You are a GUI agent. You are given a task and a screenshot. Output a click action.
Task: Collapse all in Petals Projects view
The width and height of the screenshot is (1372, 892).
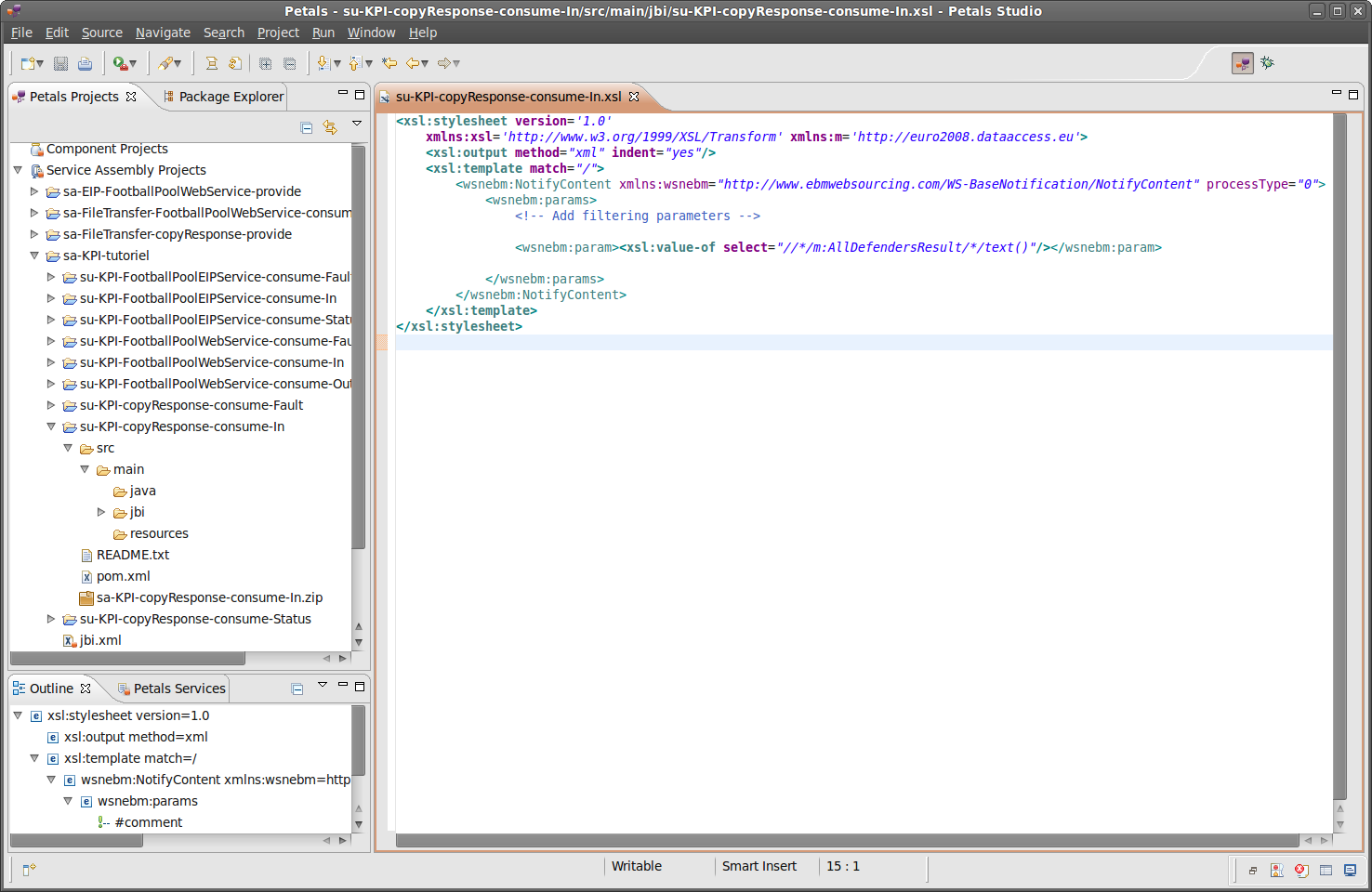point(307,127)
